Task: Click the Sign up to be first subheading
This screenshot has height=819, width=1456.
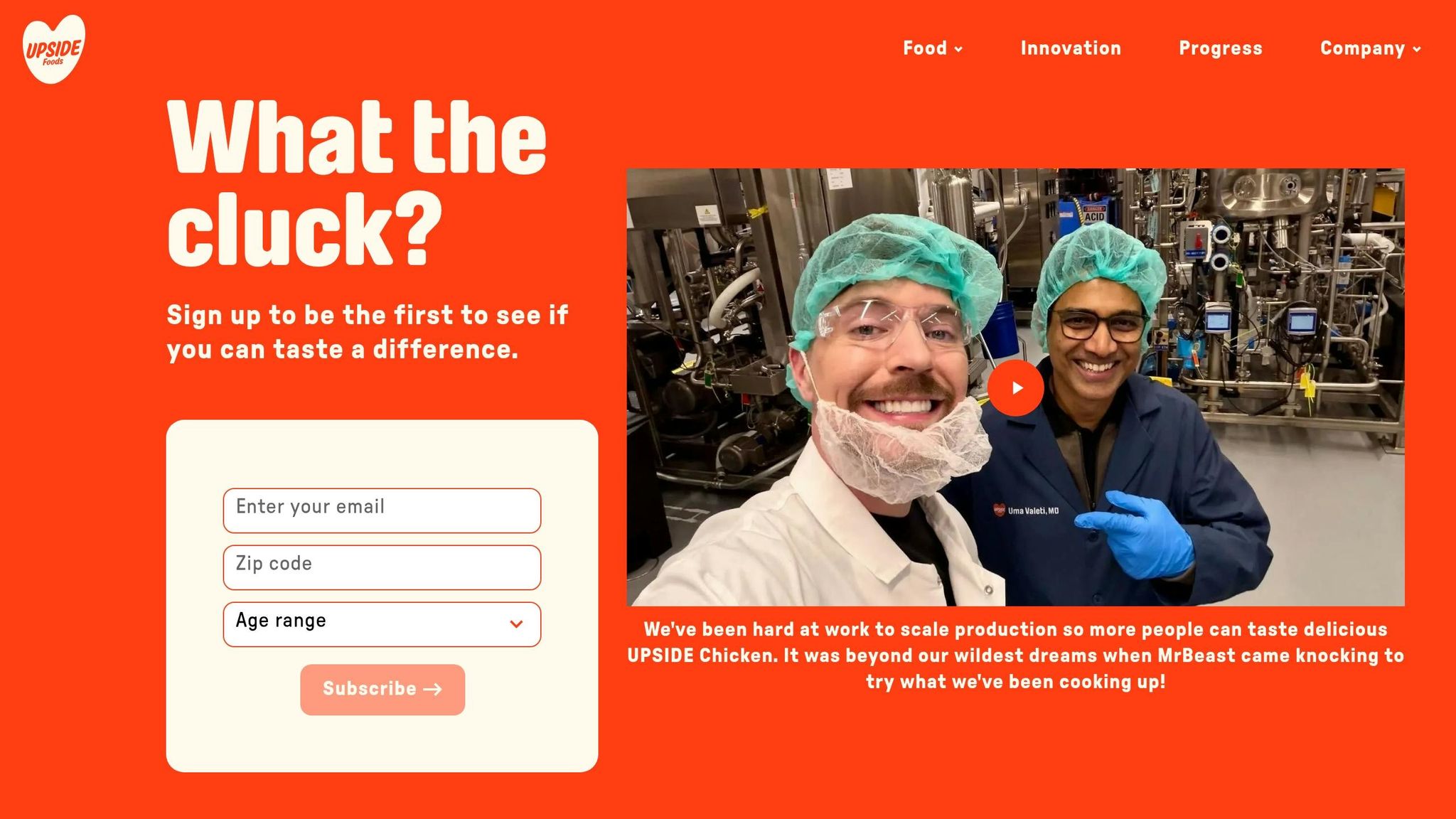Action: 368,332
